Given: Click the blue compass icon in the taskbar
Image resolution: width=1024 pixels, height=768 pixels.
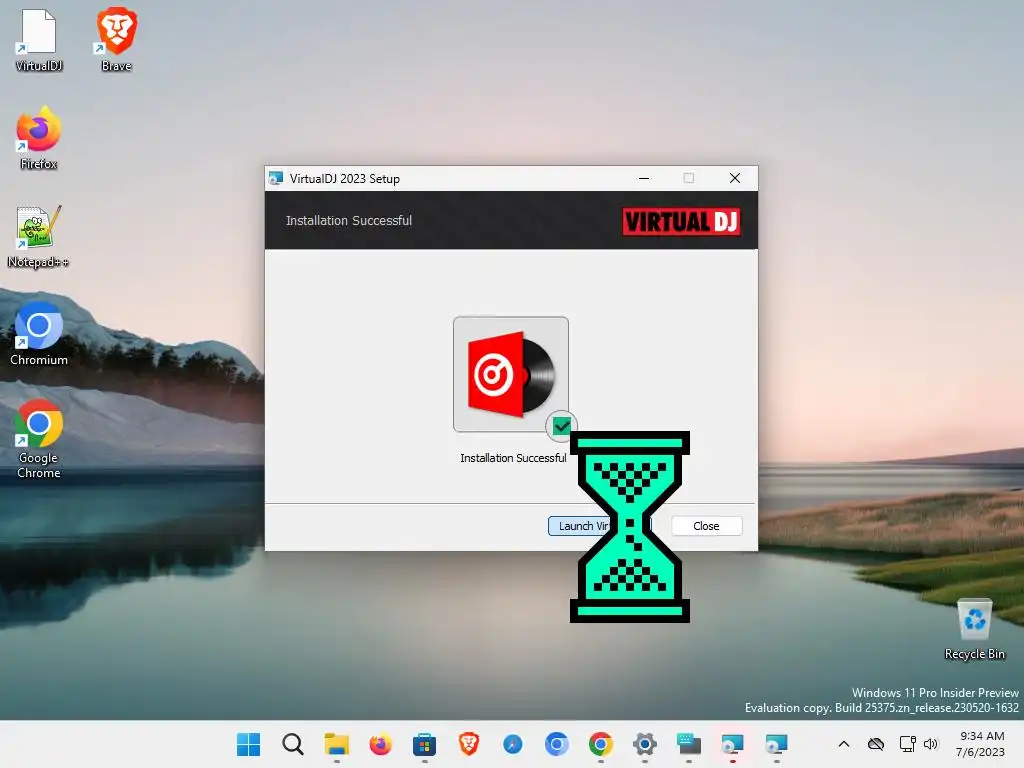Looking at the screenshot, I should (513, 744).
